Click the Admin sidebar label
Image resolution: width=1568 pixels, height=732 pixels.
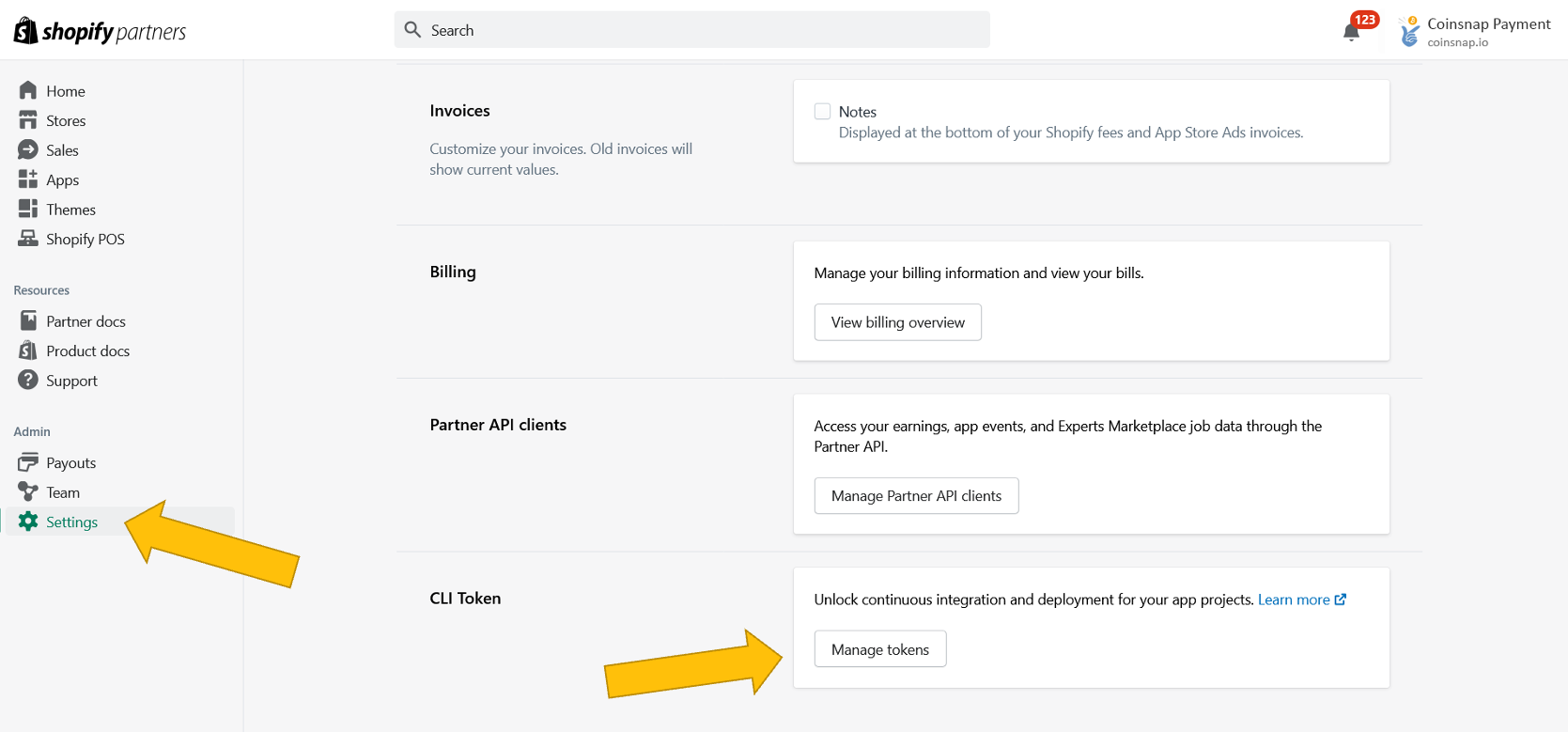click(32, 432)
